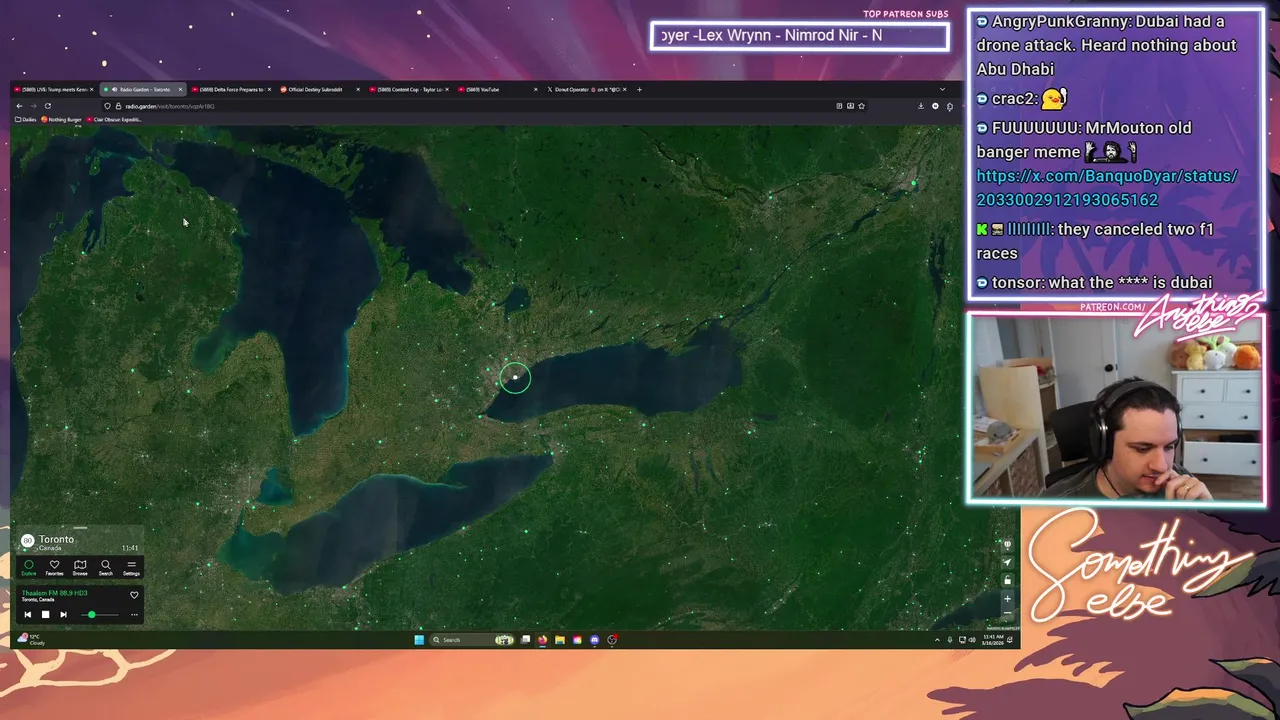The image size is (1280, 720).
Task: Click the locate me arrow icon
Action: click(x=1008, y=562)
